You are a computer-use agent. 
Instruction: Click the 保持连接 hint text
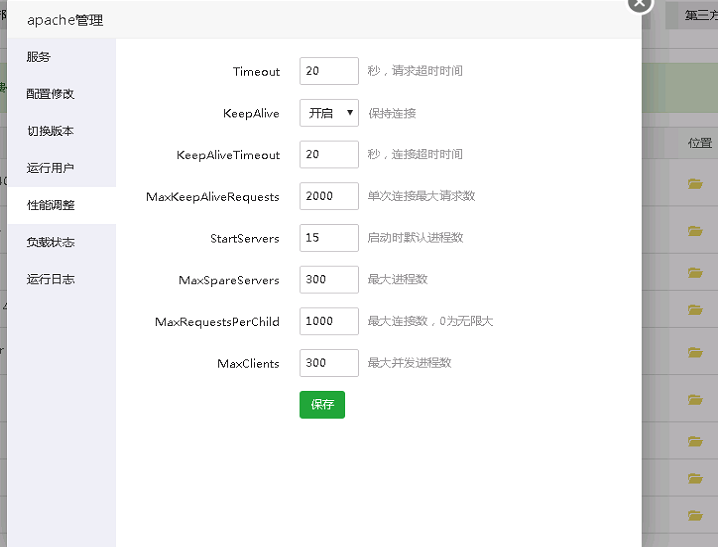click(392, 113)
